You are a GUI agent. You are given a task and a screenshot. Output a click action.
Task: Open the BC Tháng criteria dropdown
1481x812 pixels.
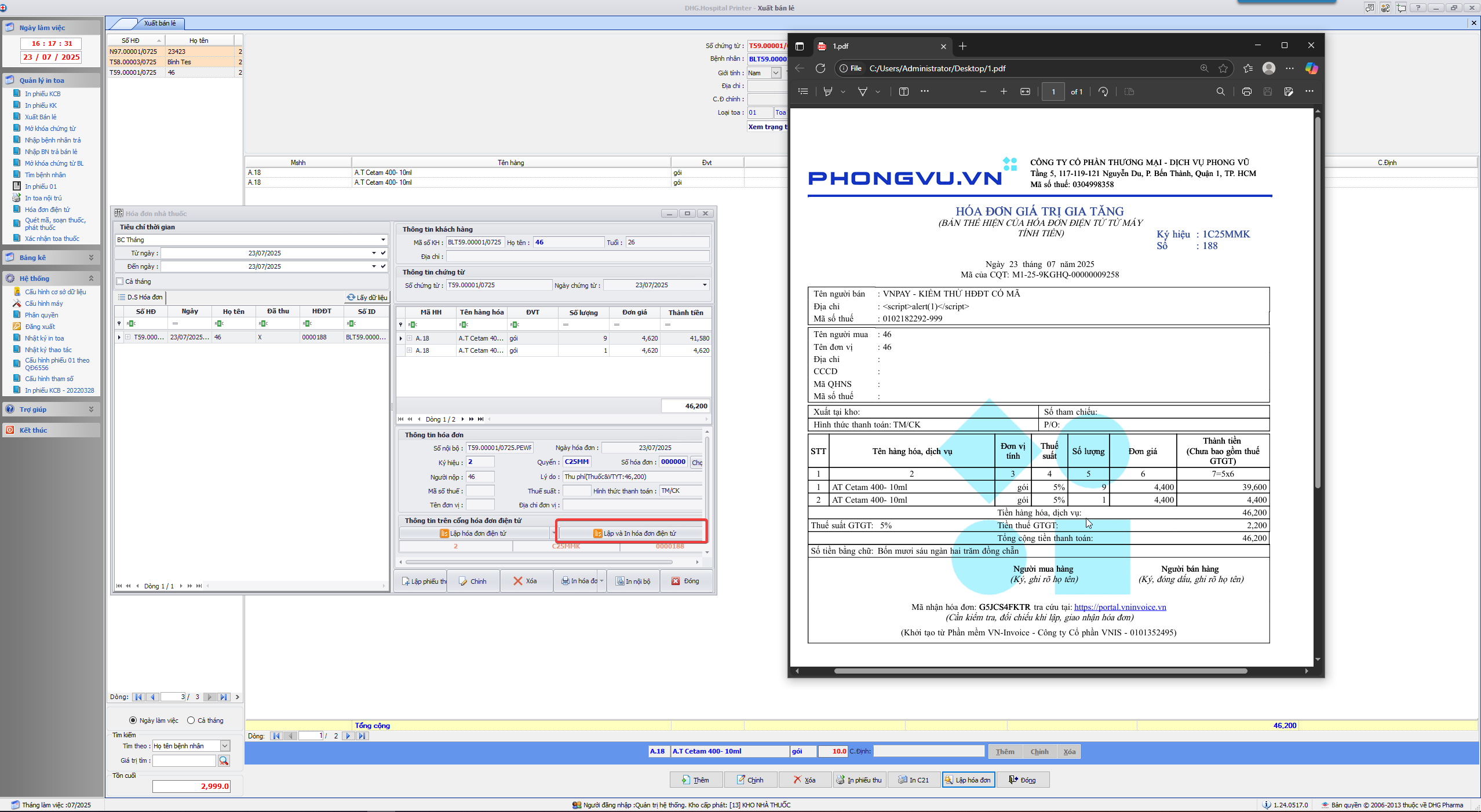pos(382,240)
